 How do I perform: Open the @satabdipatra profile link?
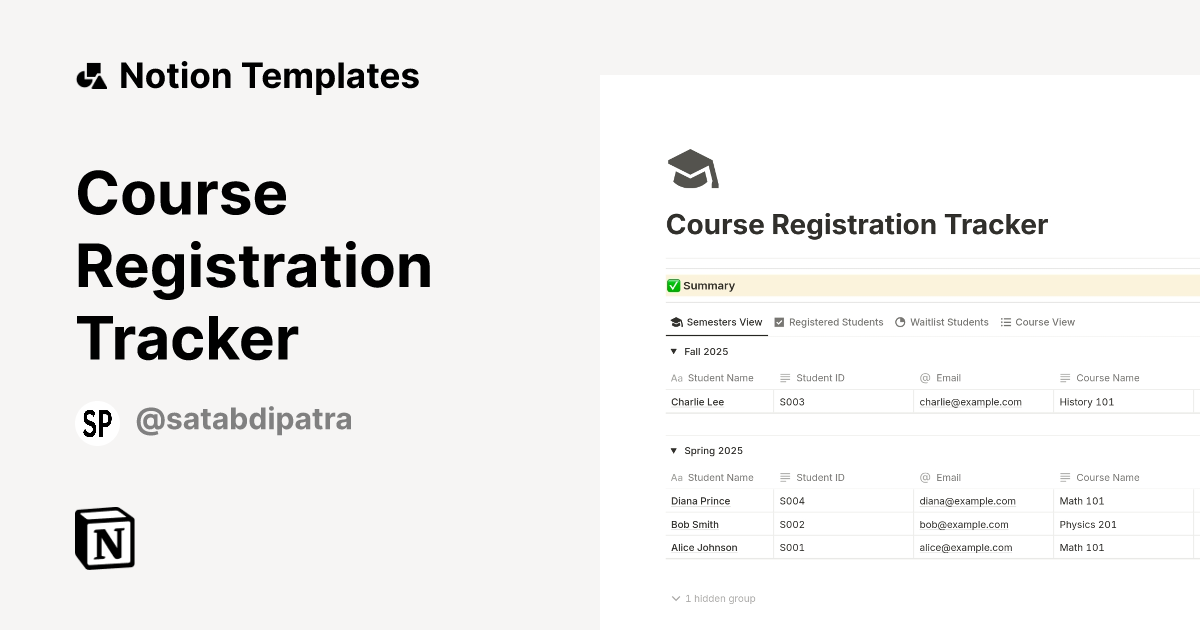click(244, 419)
